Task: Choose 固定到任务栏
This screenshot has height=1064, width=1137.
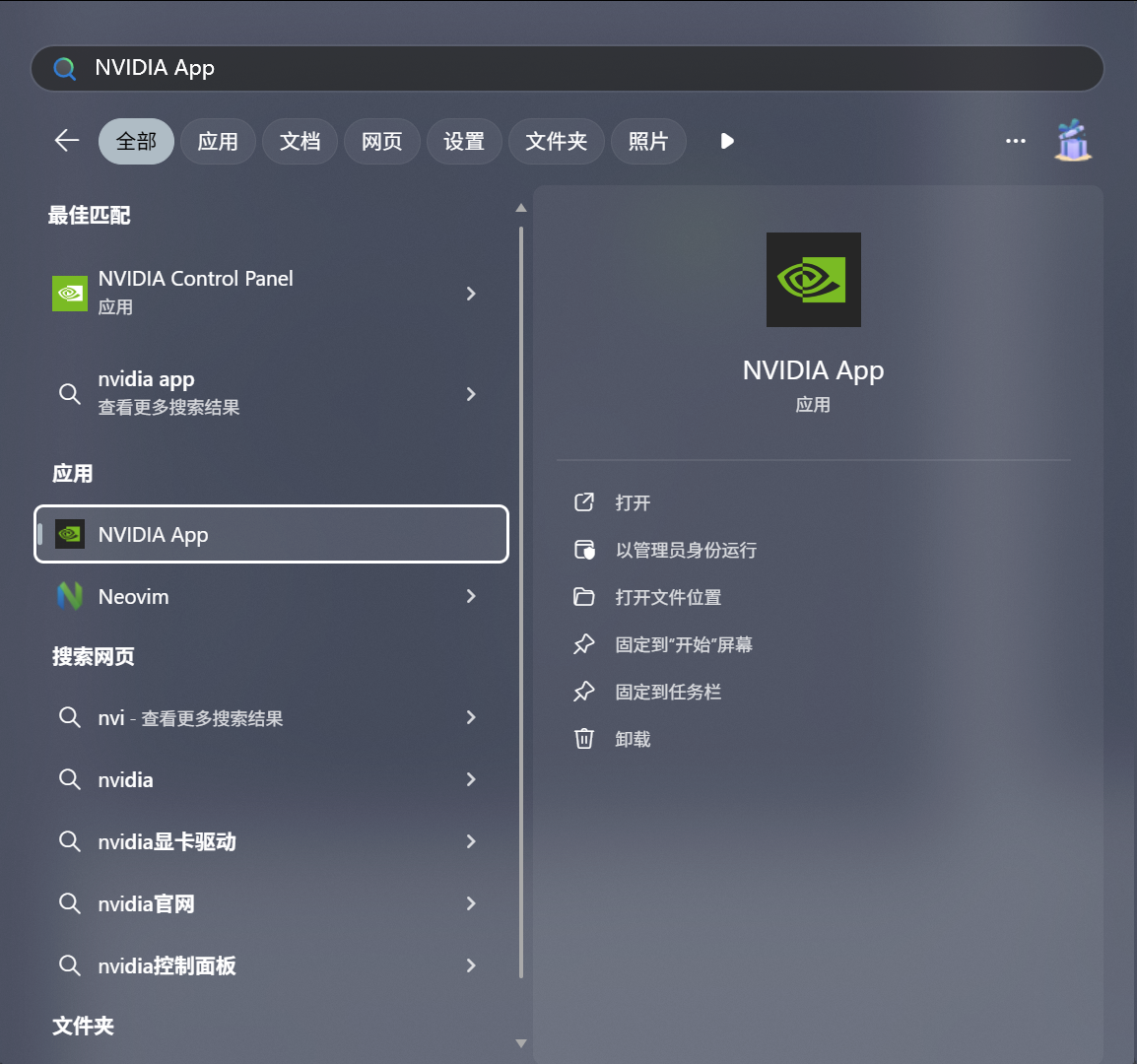Action: tap(668, 692)
